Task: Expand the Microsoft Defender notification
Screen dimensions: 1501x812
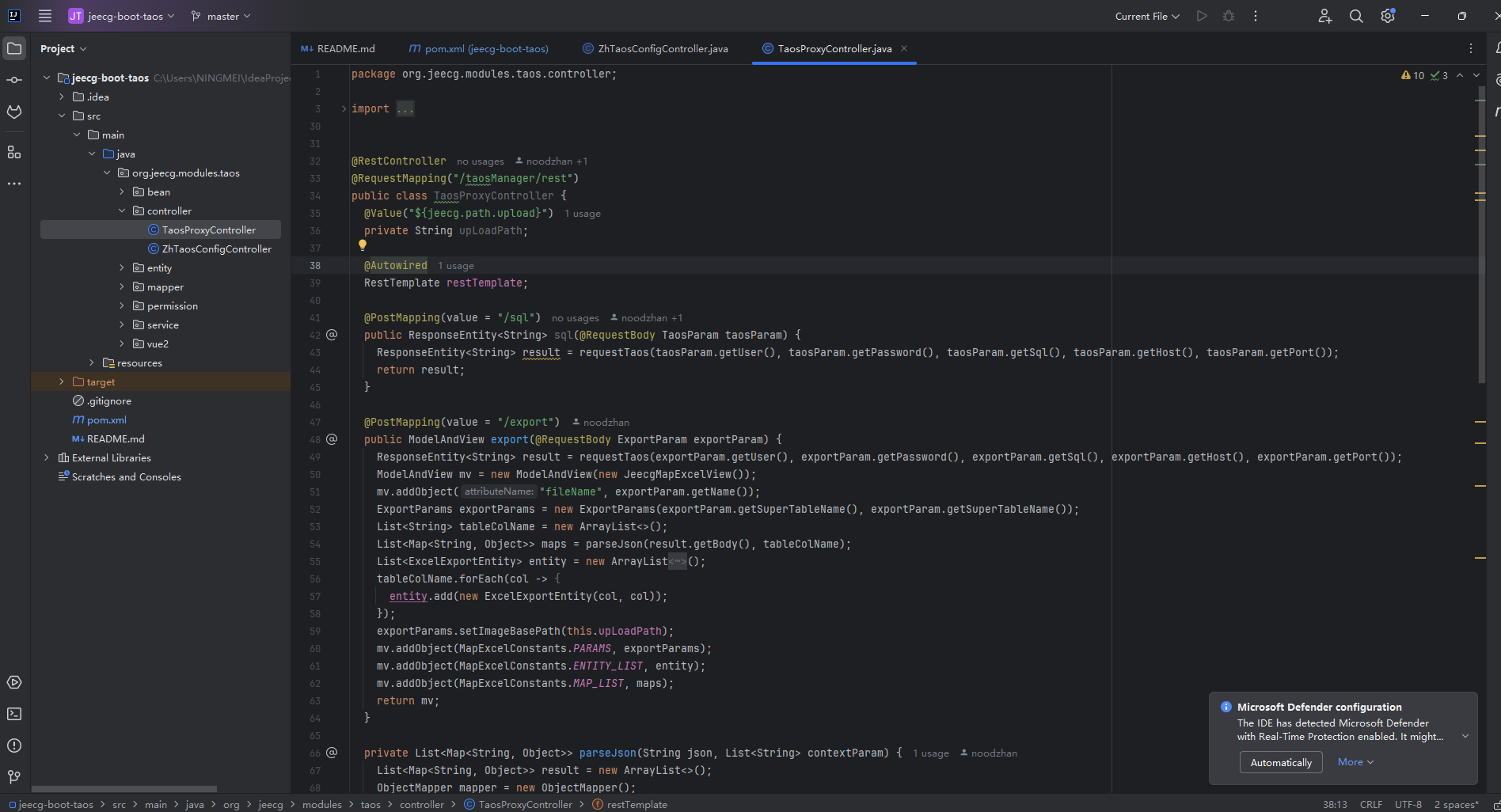Action: (x=1465, y=736)
